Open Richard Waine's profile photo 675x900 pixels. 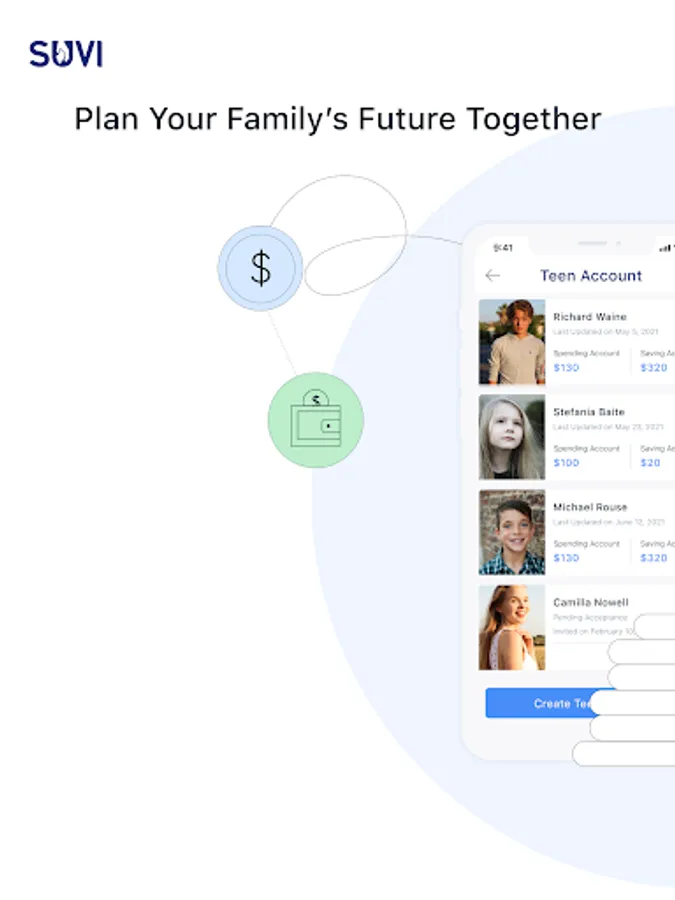(512, 342)
